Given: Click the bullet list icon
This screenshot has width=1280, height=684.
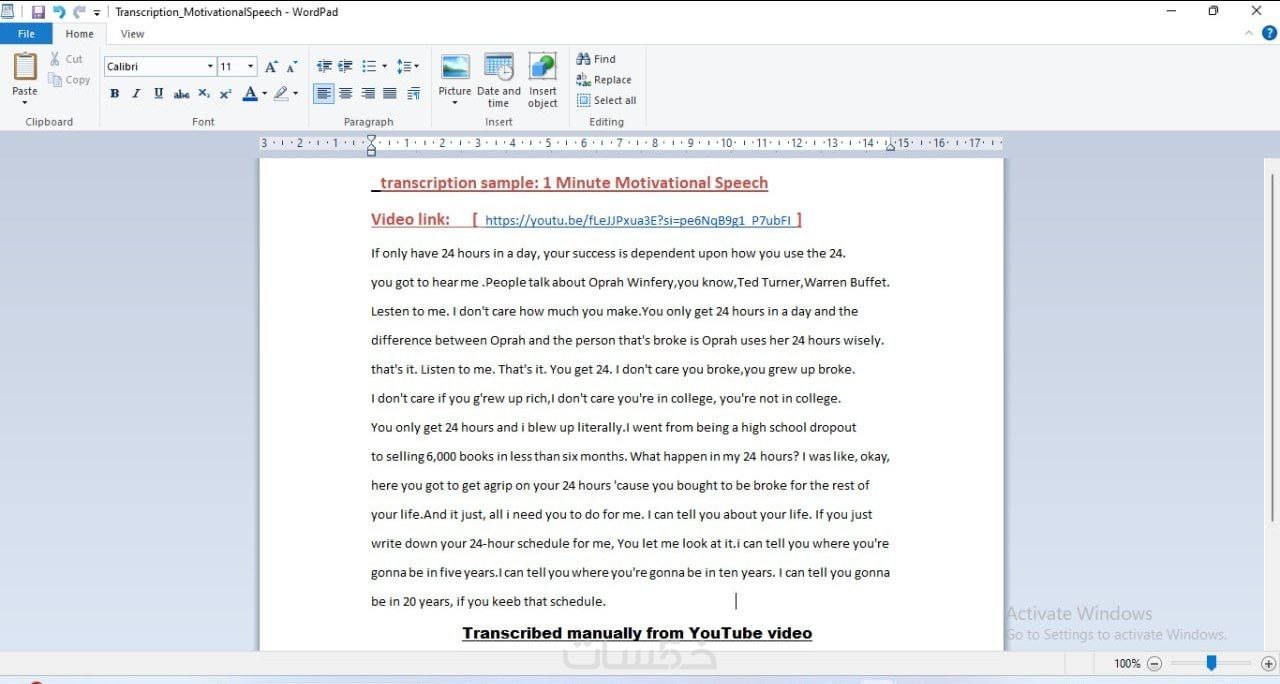Looking at the screenshot, I should 368,67.
